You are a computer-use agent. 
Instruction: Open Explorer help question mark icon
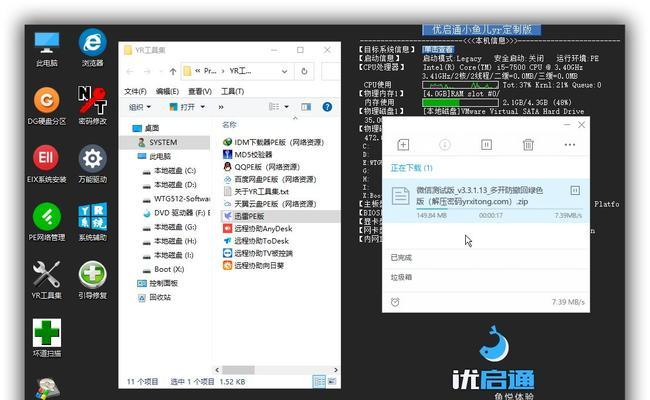coord(327,107)
